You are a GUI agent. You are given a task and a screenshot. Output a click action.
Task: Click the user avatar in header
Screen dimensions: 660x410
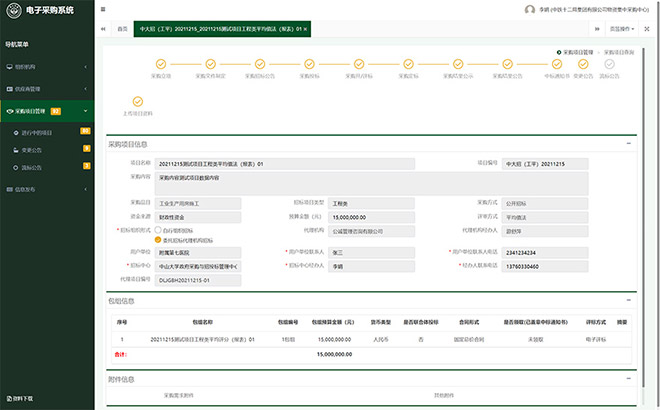[x=529, y=9]
